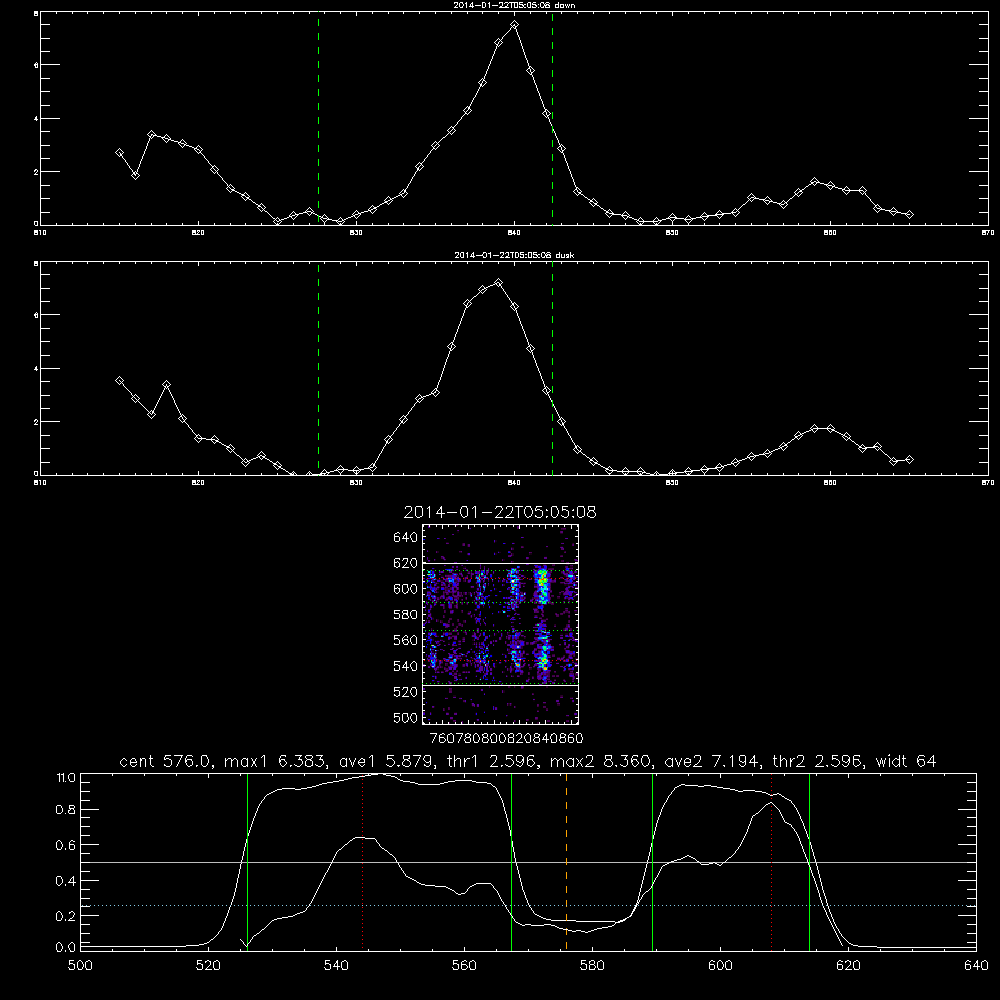Click the '540' label on the spectrogram y-axis

coord(406,666)
